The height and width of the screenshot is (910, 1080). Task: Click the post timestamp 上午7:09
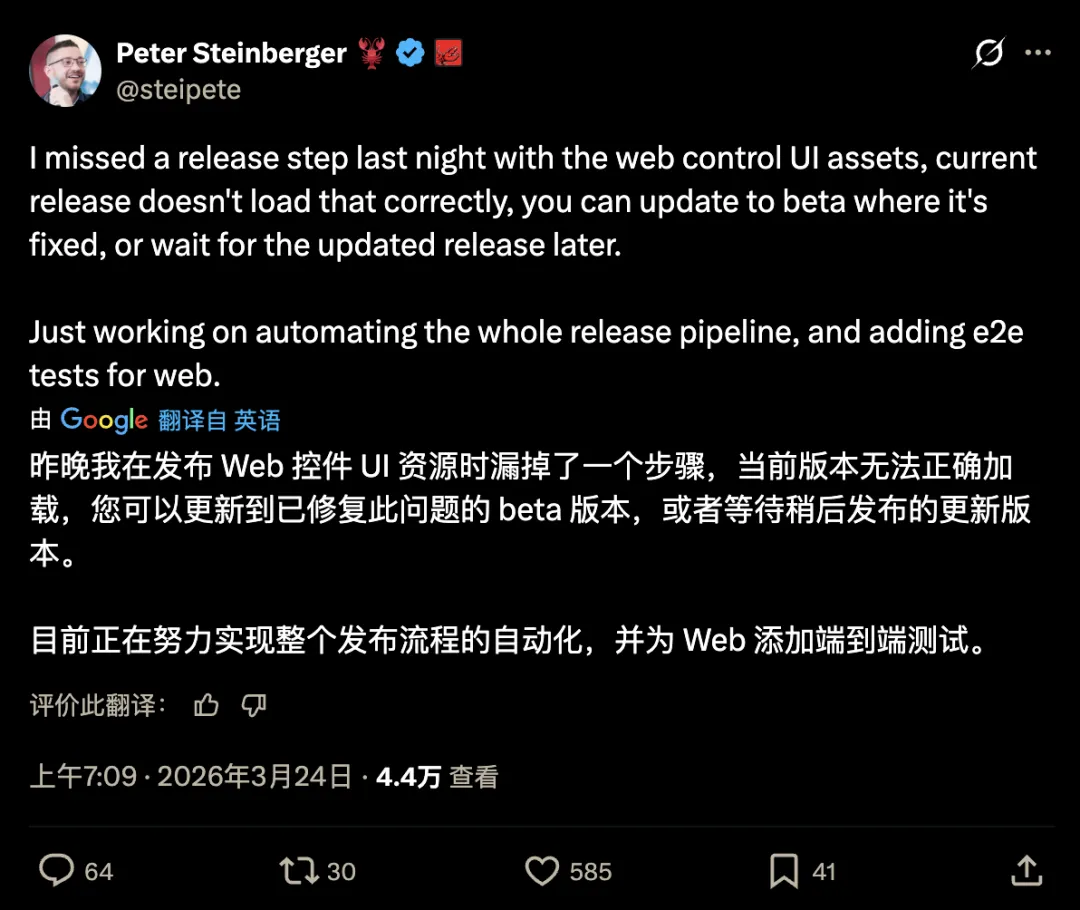click(83, 776)
